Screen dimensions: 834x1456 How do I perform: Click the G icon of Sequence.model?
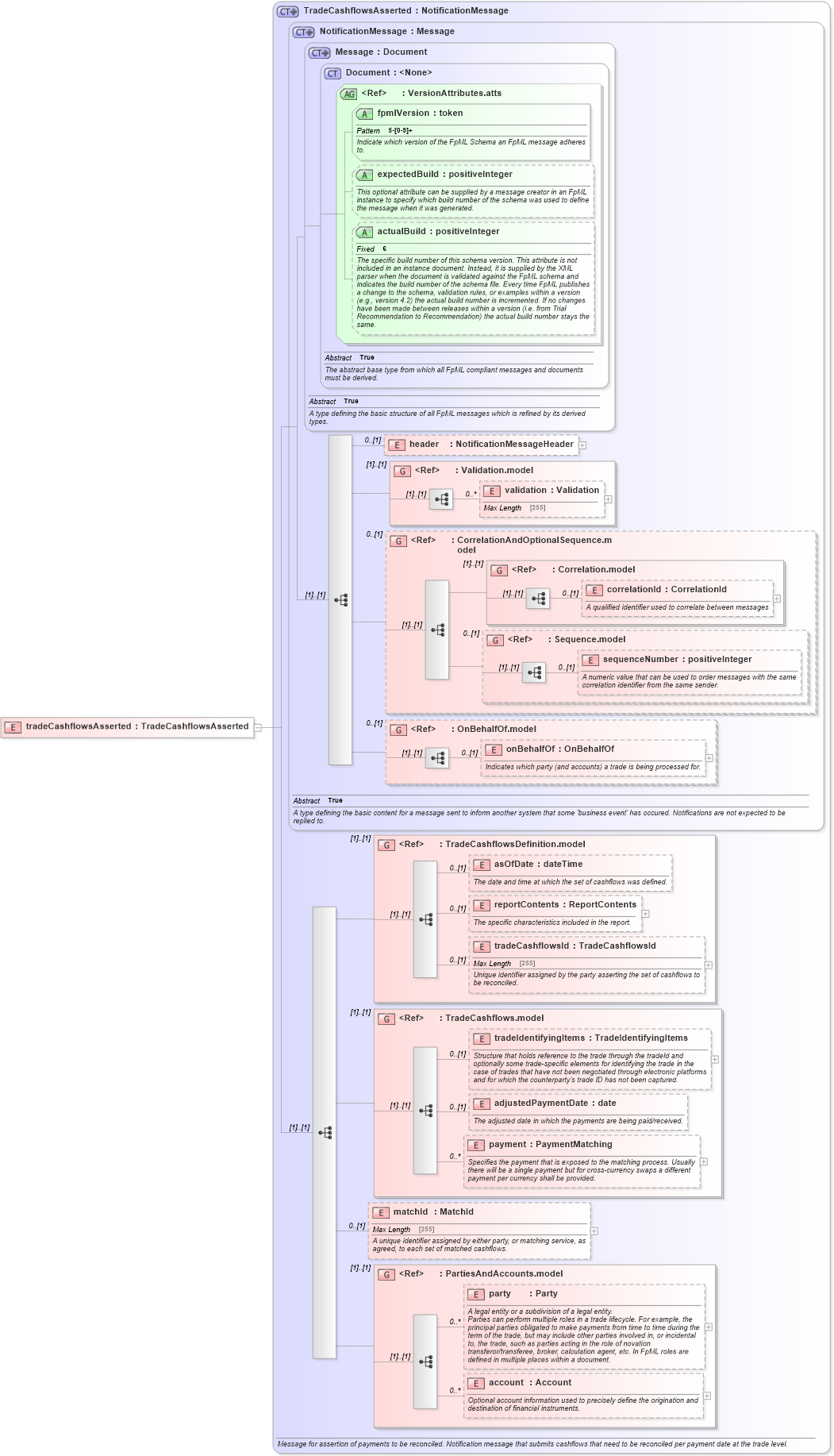[495, 640]
